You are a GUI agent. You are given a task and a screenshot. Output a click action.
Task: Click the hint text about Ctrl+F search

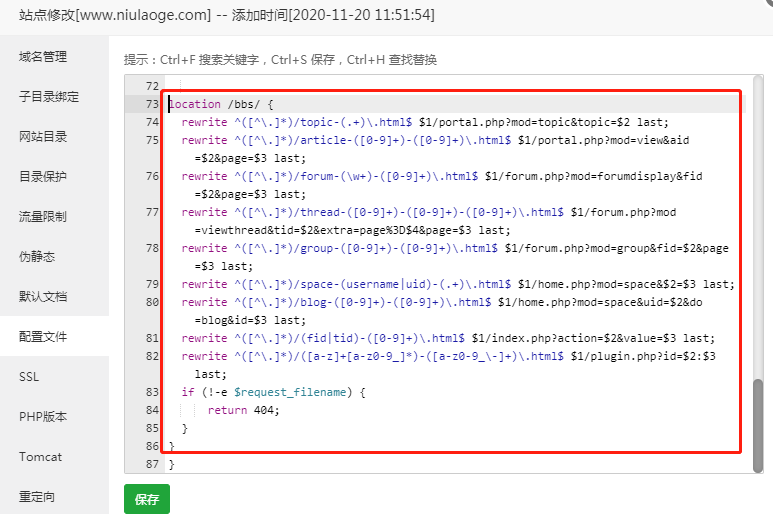(280, 60)
